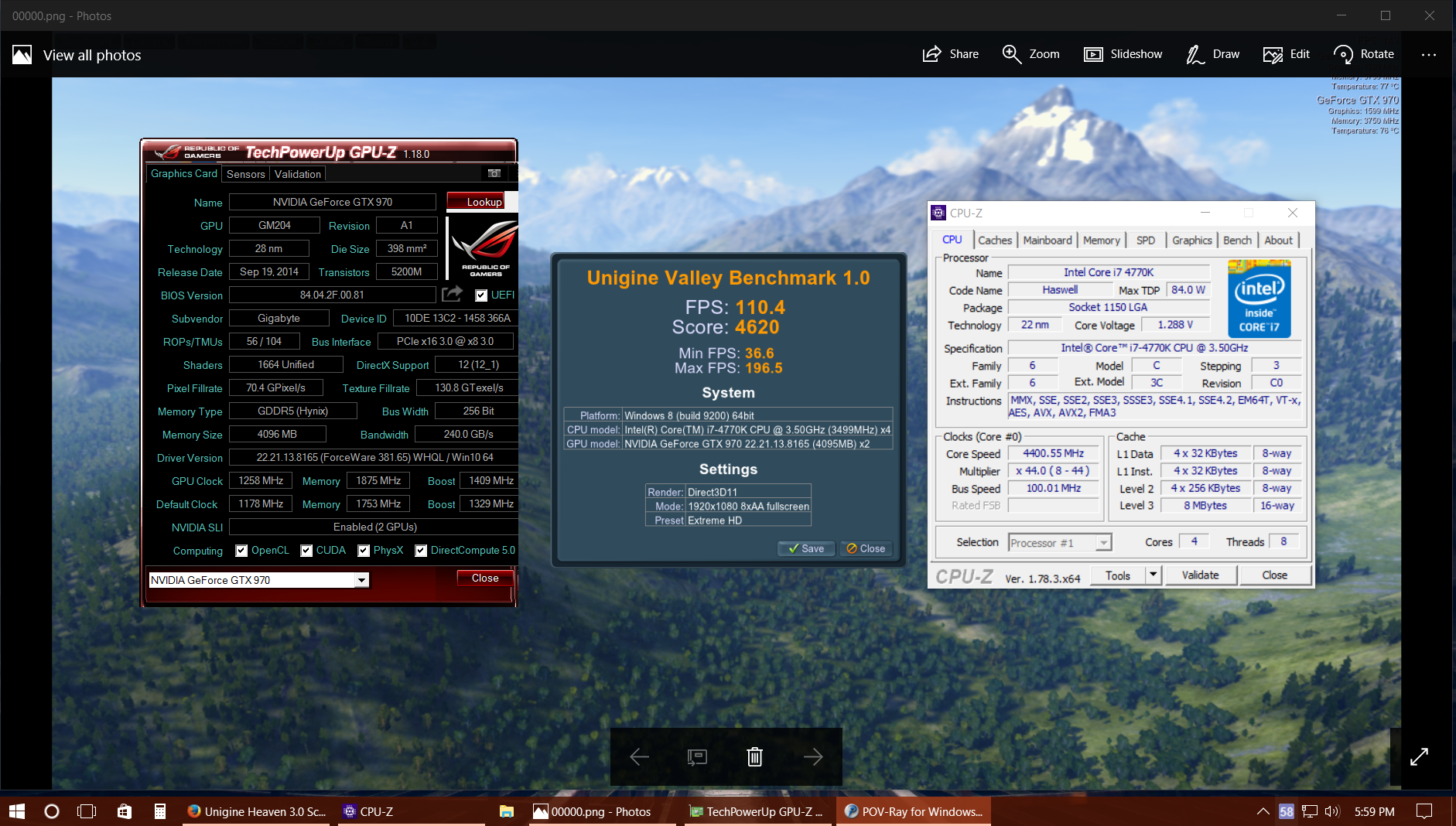Open the SPD tab in CPU-Z
Screen dimensions: 1456x826
pyautogui.click(x=1146, y=241)
